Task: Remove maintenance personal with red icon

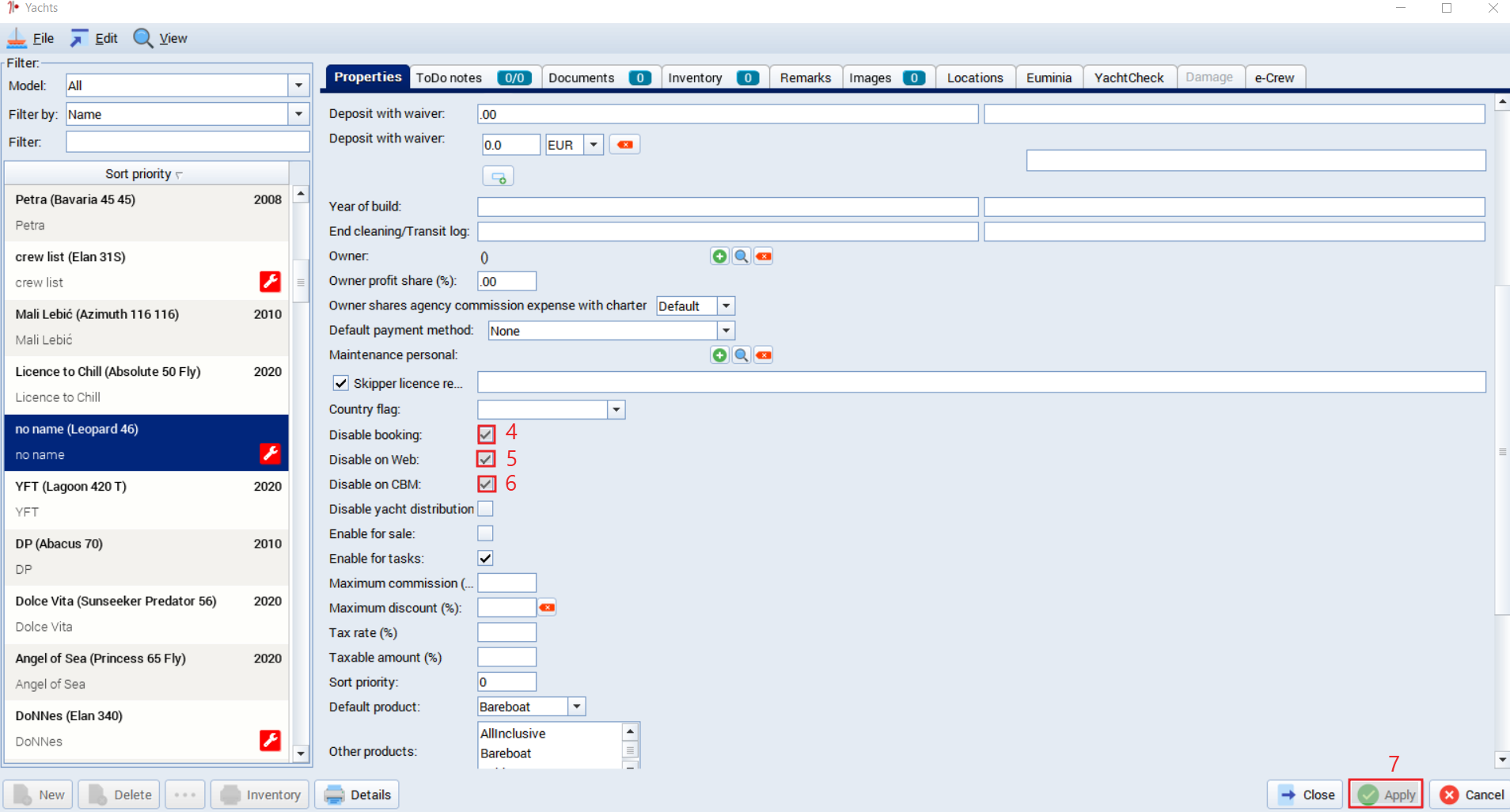Action: (x=764, y=355)
